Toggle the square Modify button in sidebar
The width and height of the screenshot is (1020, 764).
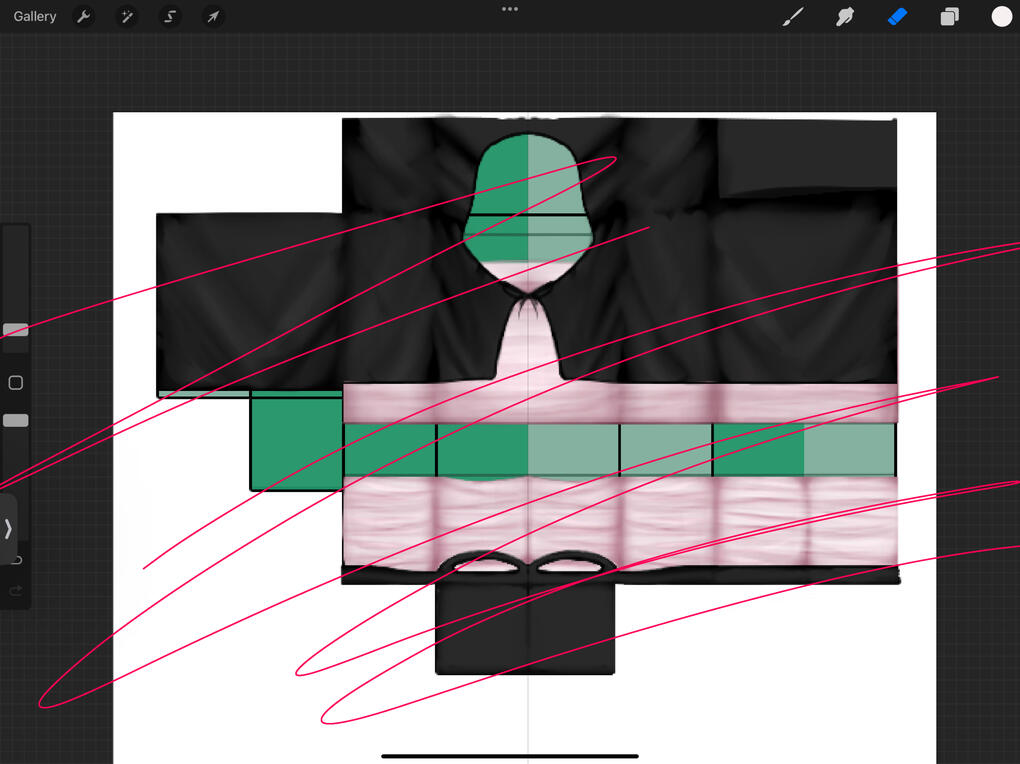pos(15,383)
